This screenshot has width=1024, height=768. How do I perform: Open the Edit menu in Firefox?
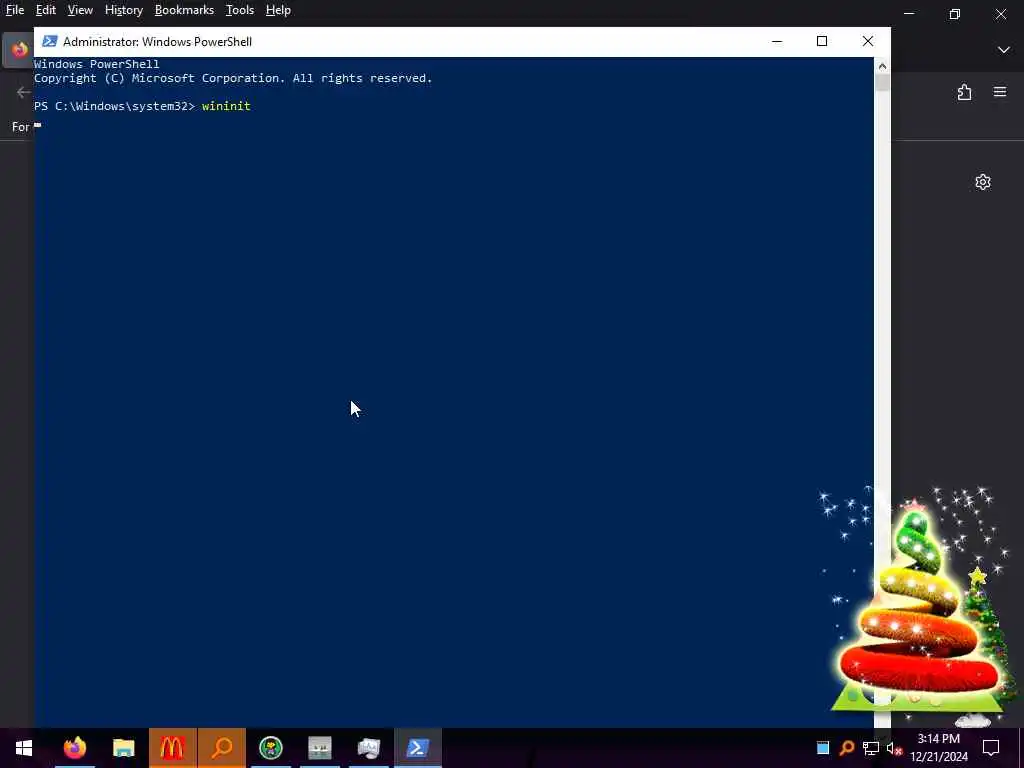[x=46, y=10]
